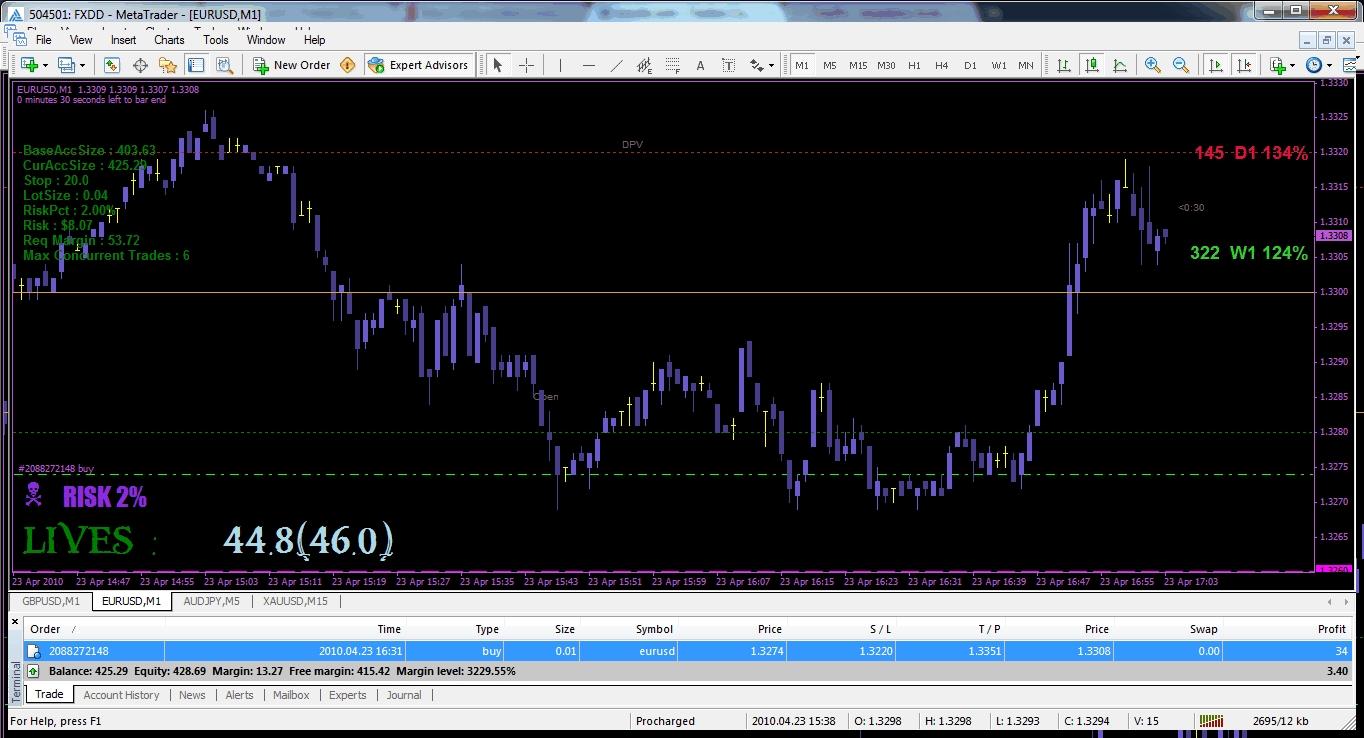Click the Zoom In magnifier icon
Viewport: 1364px width, 738px height.
[x=1153, y=65]
